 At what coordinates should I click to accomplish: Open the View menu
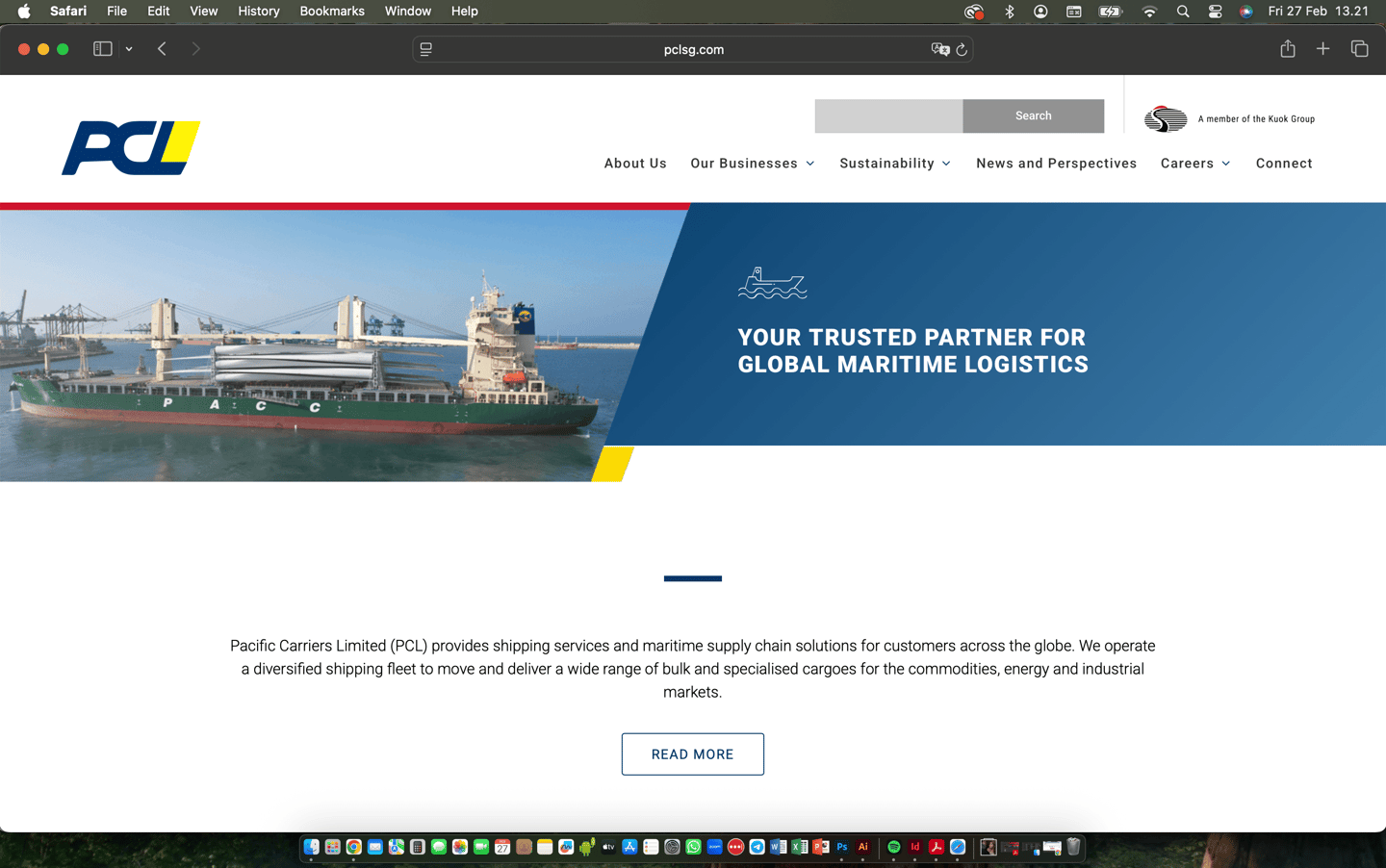click(x=203, y=12)
